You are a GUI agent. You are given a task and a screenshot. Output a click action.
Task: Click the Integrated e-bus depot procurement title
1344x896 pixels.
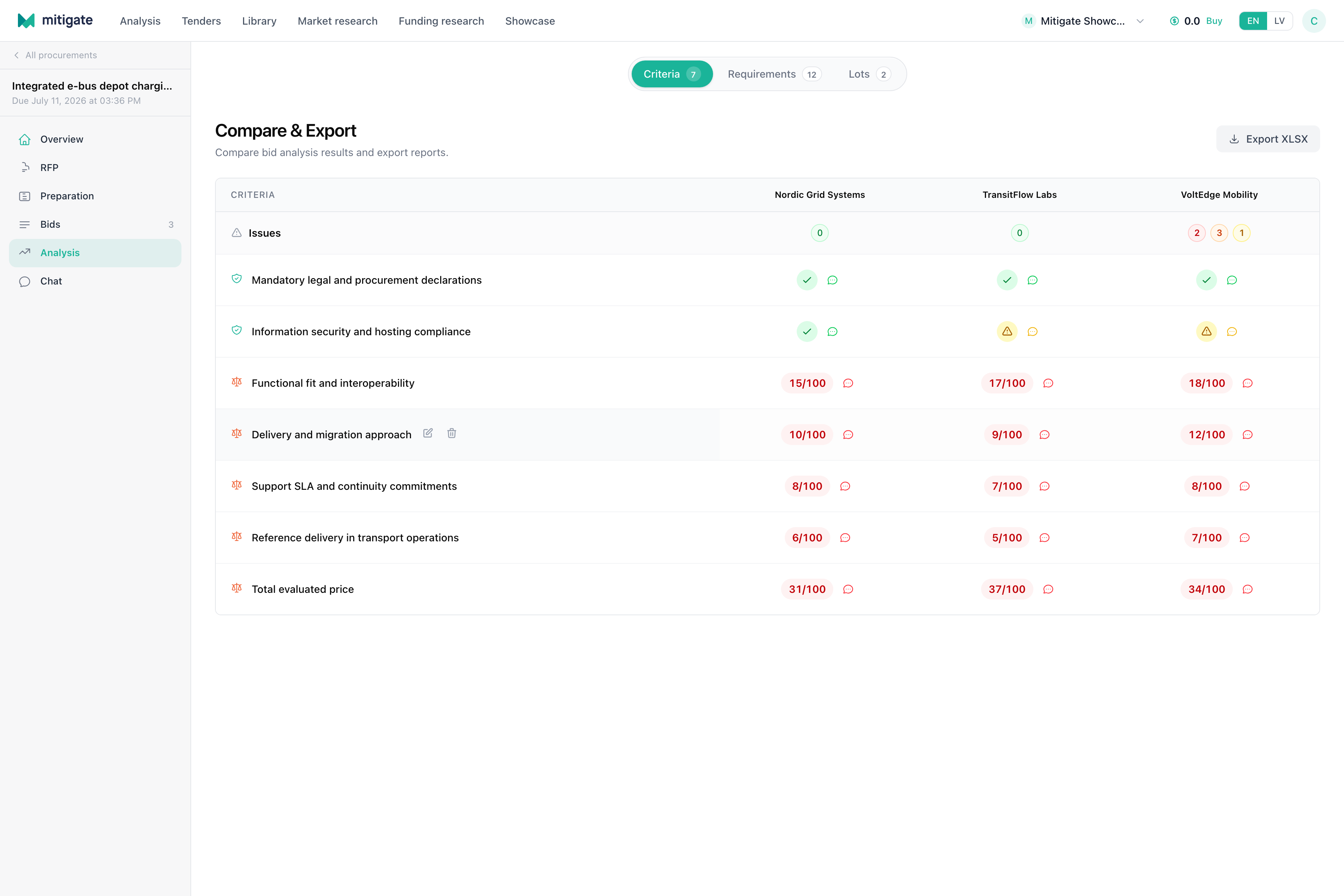coord(92,86)
